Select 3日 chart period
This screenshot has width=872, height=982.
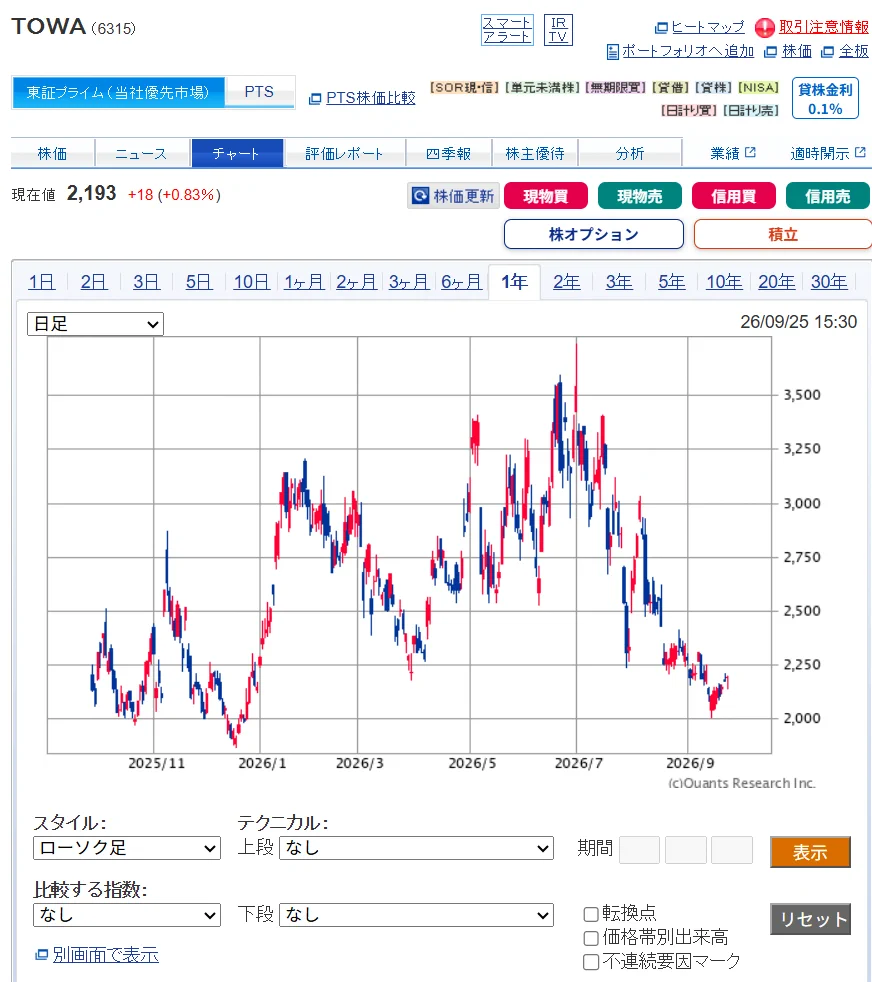(147, 282)
